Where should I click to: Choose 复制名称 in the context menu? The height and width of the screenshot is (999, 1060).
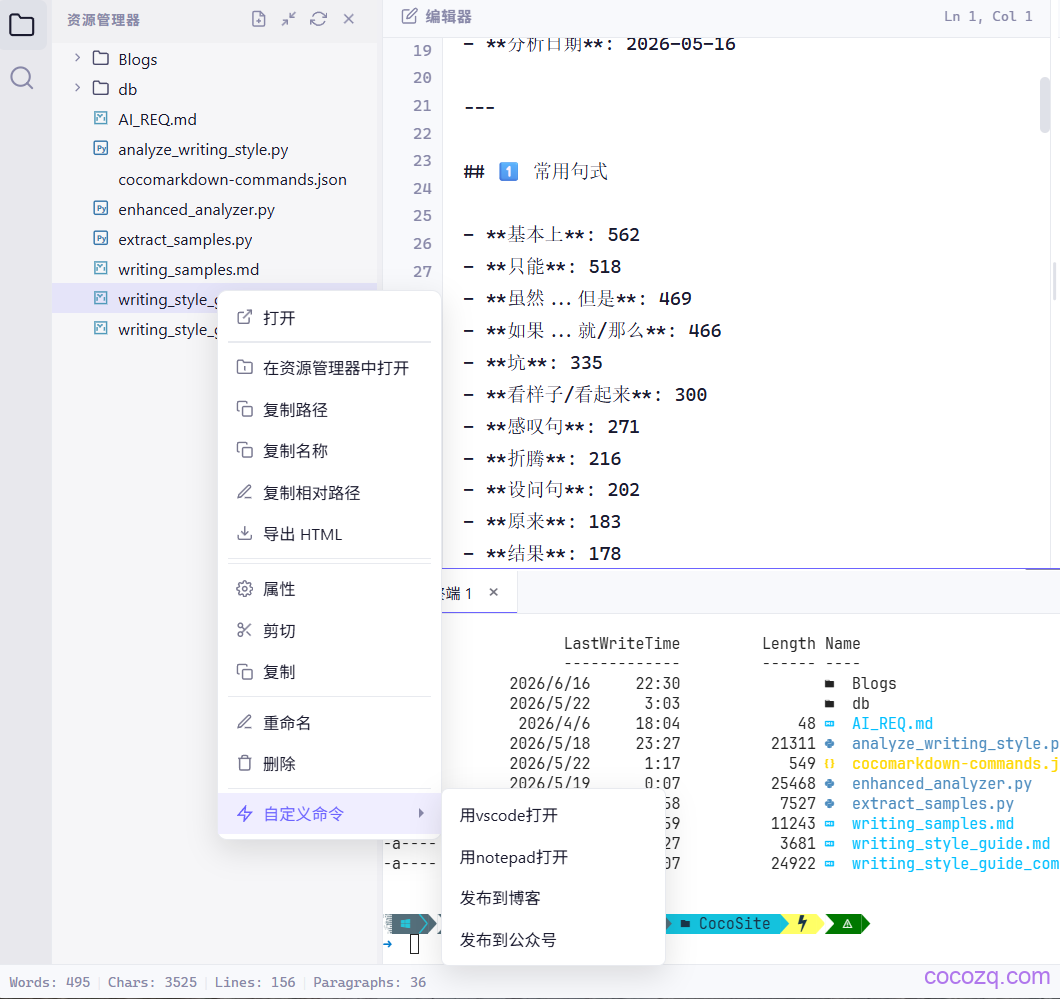(x=329, y=451)
